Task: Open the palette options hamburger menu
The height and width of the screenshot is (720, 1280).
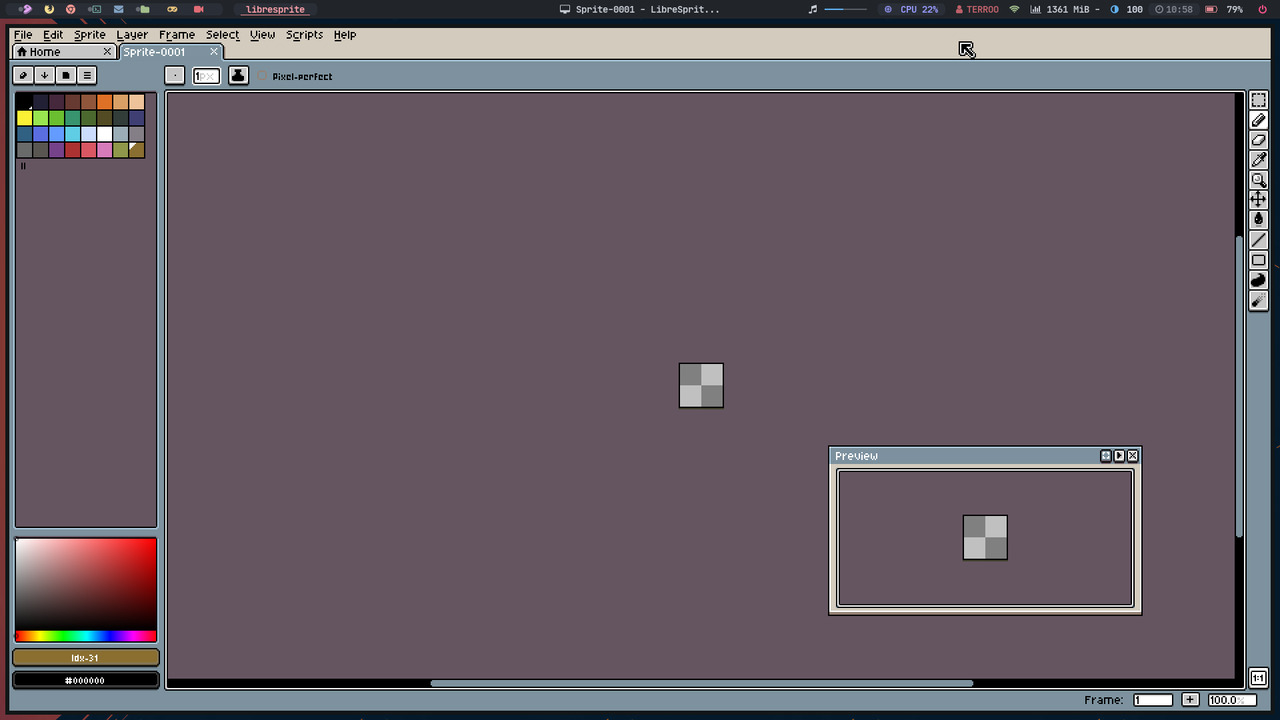Action: coord(86,75)
